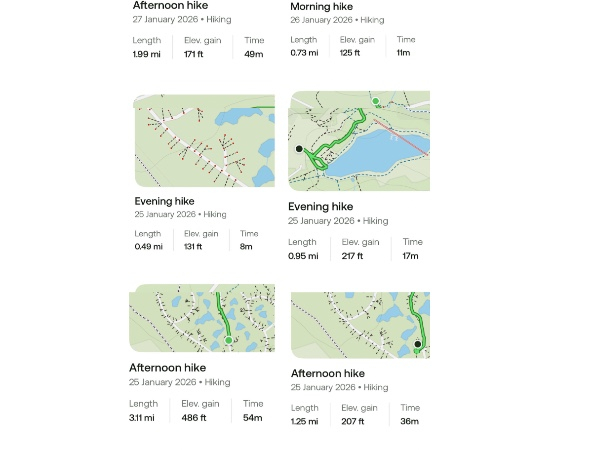Click the green marker on the 3.11 mi hike map

pos(228,341)
